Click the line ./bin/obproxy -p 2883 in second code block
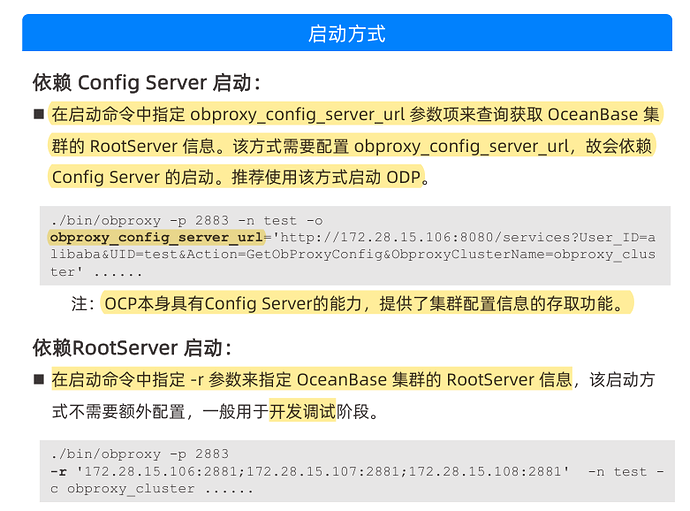 coord(139,454)
